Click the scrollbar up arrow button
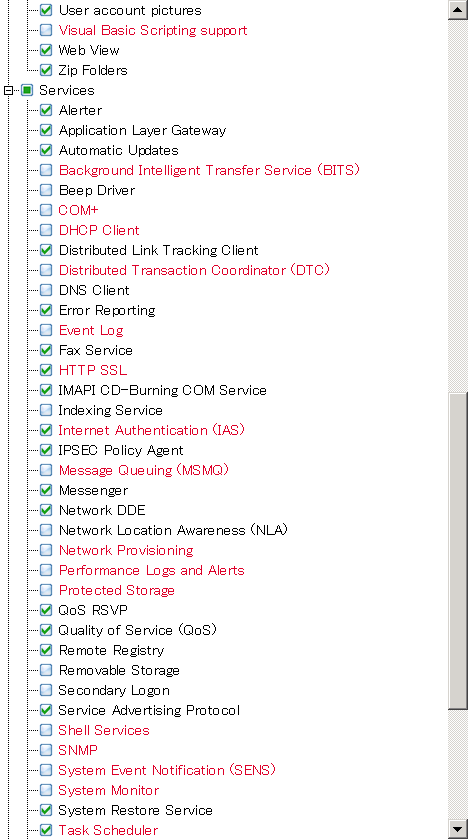 click(458, 9)
